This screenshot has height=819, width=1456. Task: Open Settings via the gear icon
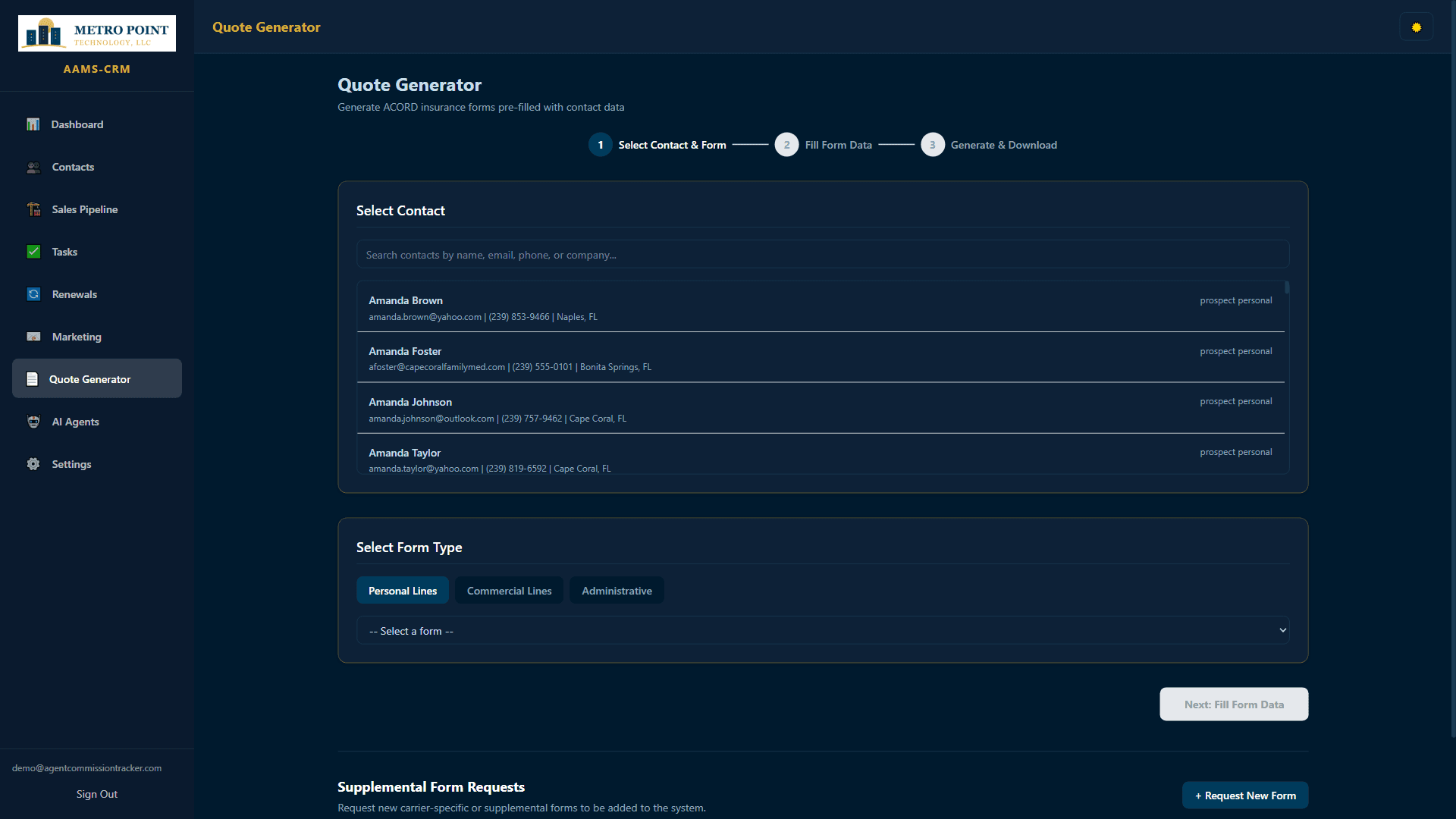[33, 464]
